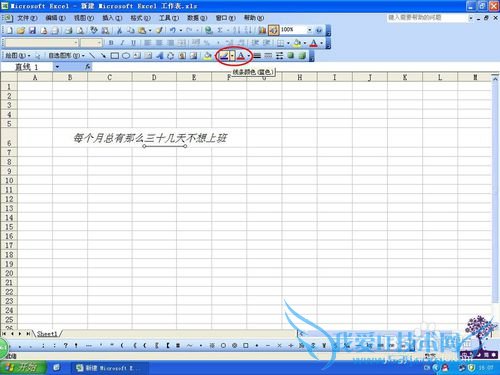Apply Shadow Style with the green square icon

[x=291, y=56]
